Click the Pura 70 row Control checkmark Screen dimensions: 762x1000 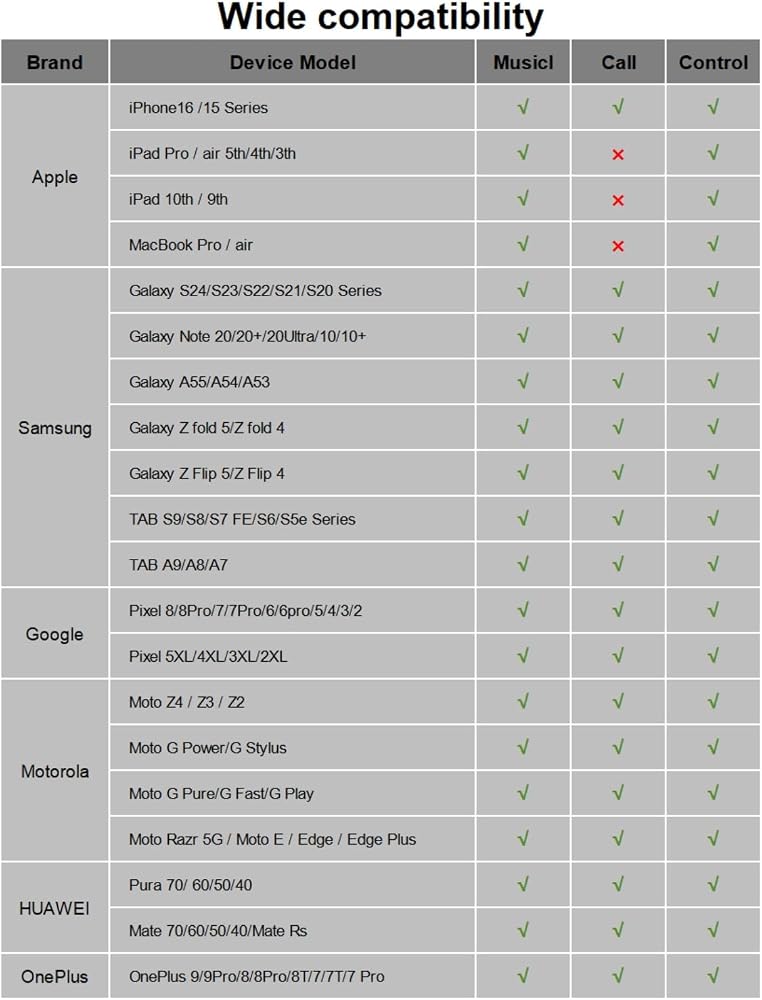(x=713, y=885)
